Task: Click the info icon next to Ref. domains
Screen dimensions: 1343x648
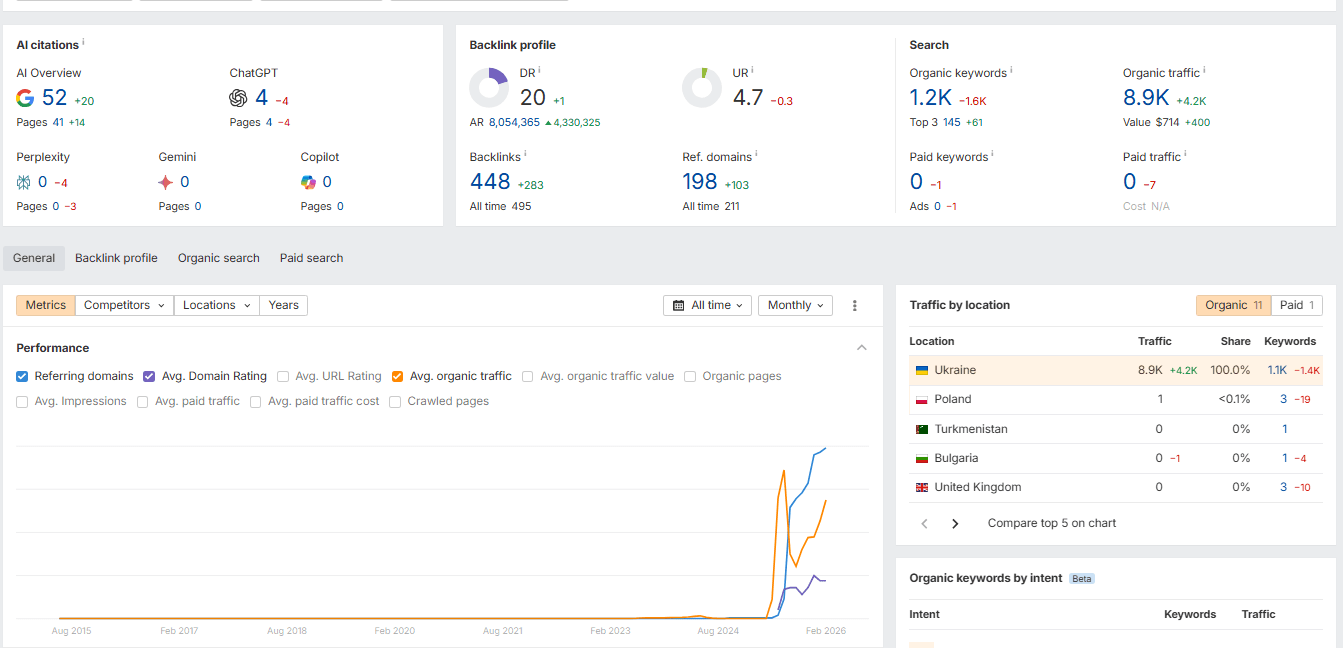Action: [757, 155]
